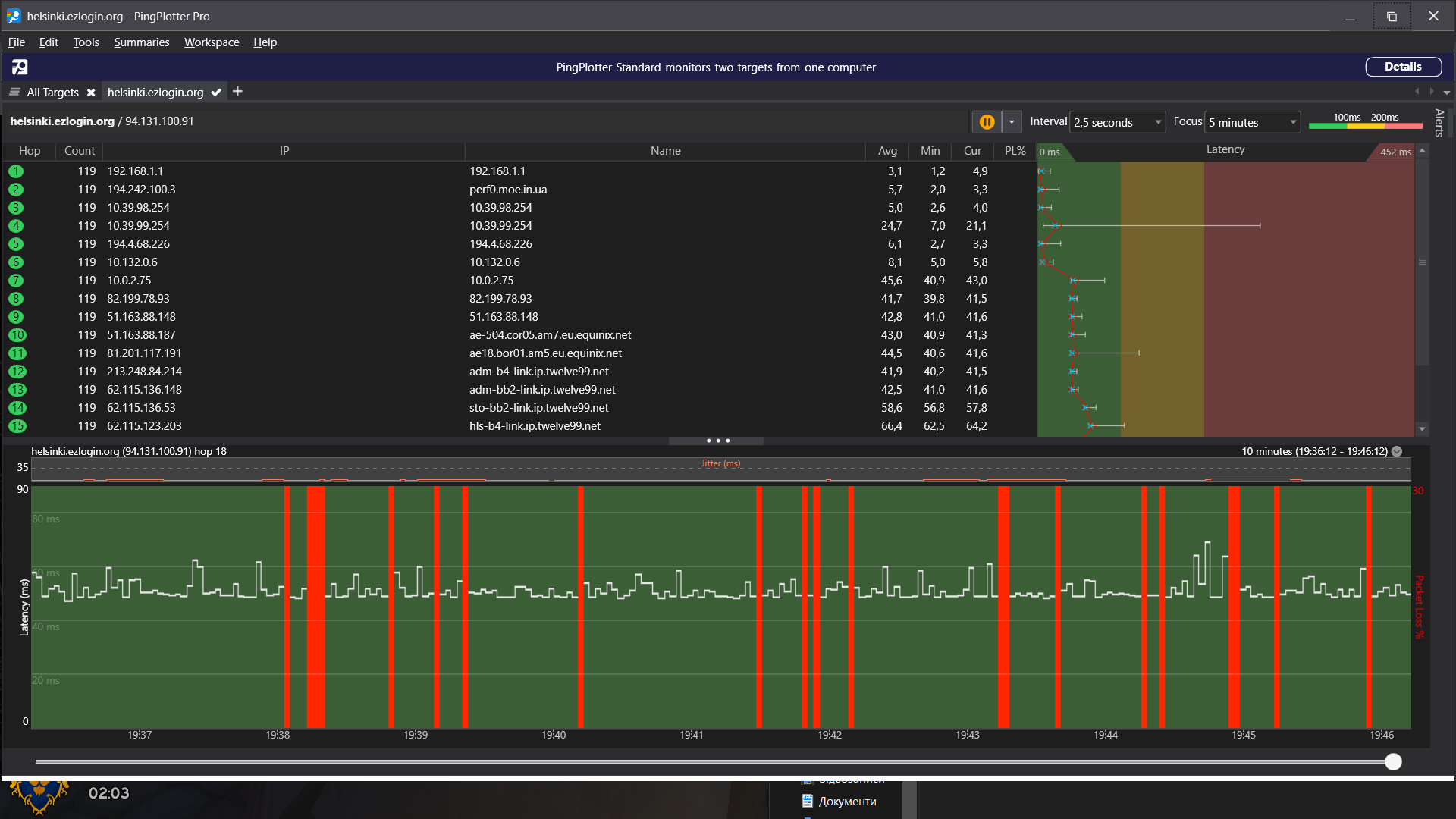
Task: Click the PingPlotter logo icon in the banner
Action: [20, 67]
